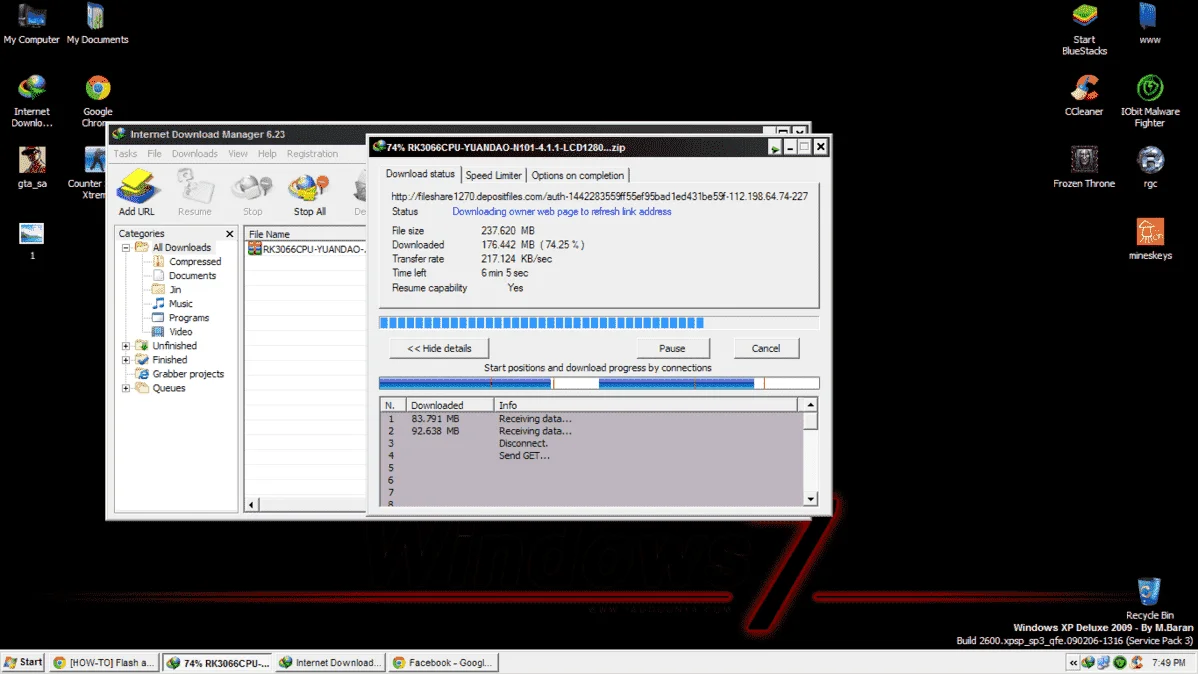Switch to the Download status tab
The image size is (1198, 674).
(420, 174)
